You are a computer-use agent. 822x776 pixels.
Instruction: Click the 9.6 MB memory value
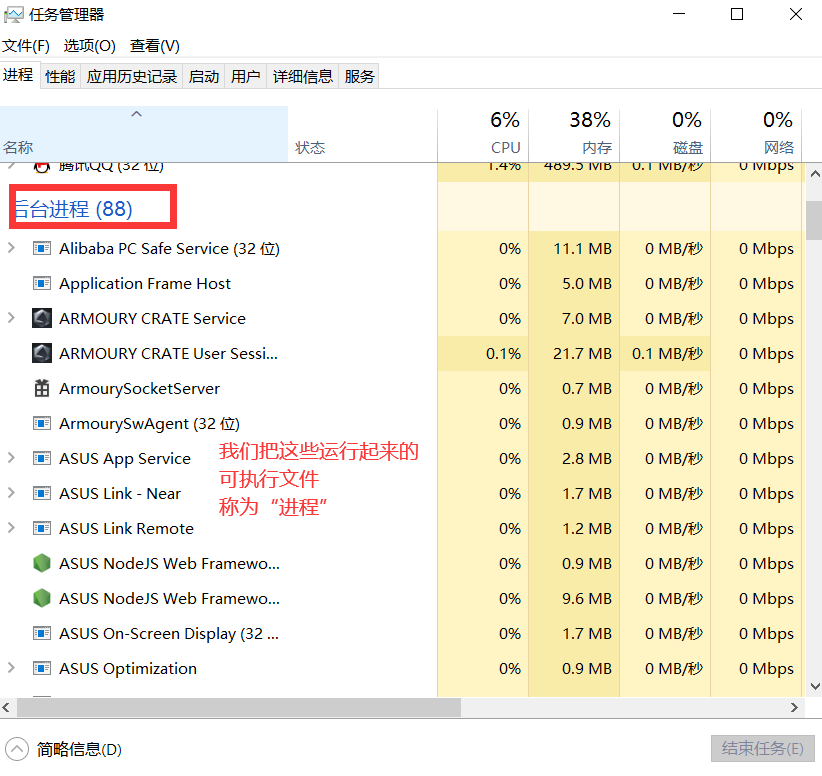pos(587,598)
